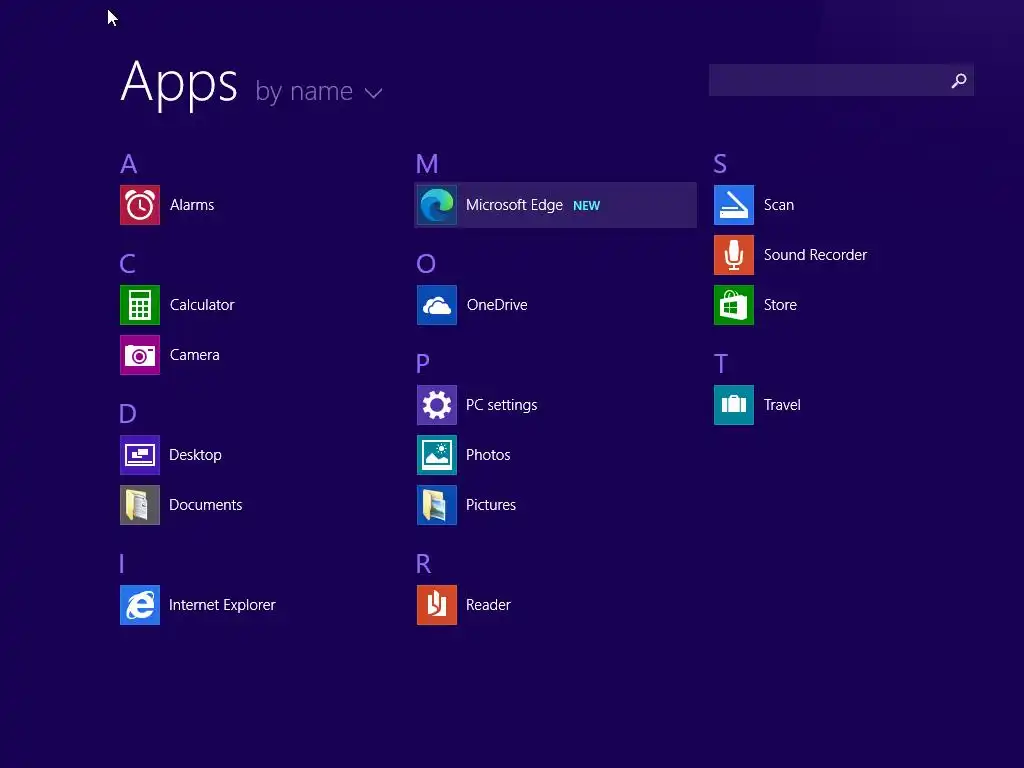The image size is (1024, 768).
Task: Click the 'Camera' label text
Action: (x=195, y=355)
